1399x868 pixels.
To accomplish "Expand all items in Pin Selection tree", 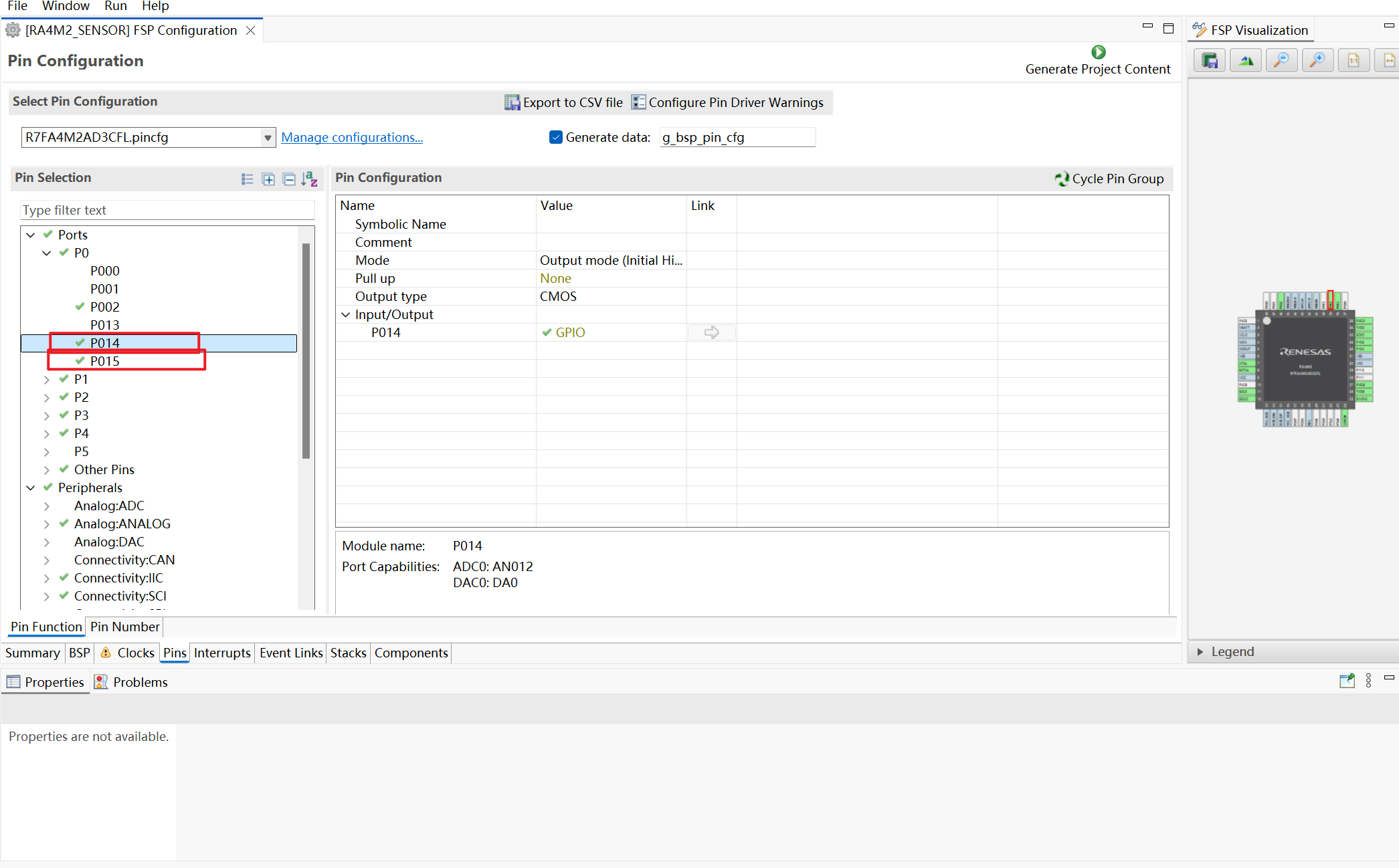I will tap(268, 179).
